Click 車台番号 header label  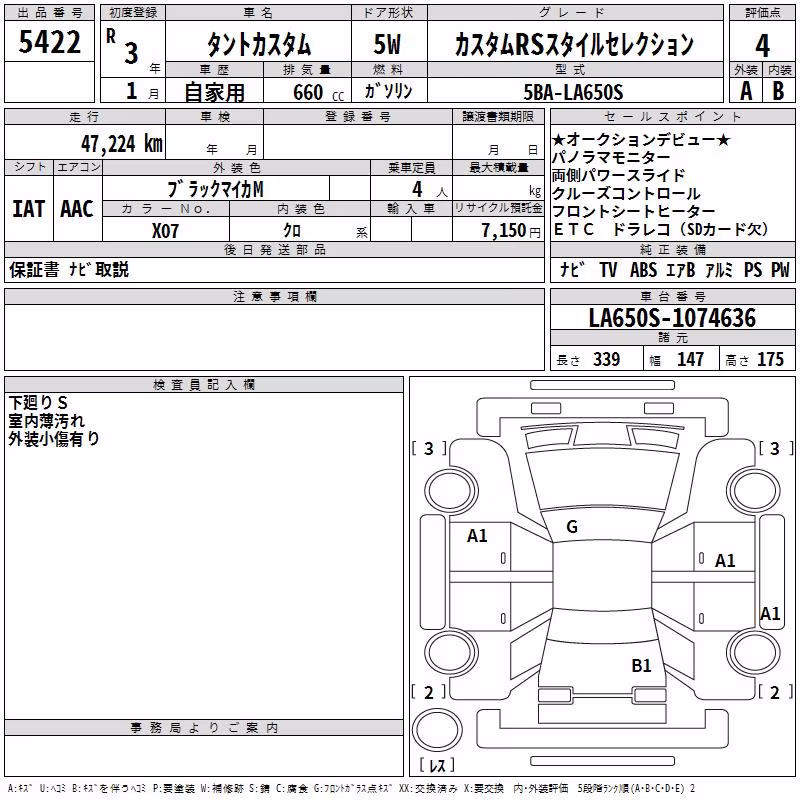673,296
